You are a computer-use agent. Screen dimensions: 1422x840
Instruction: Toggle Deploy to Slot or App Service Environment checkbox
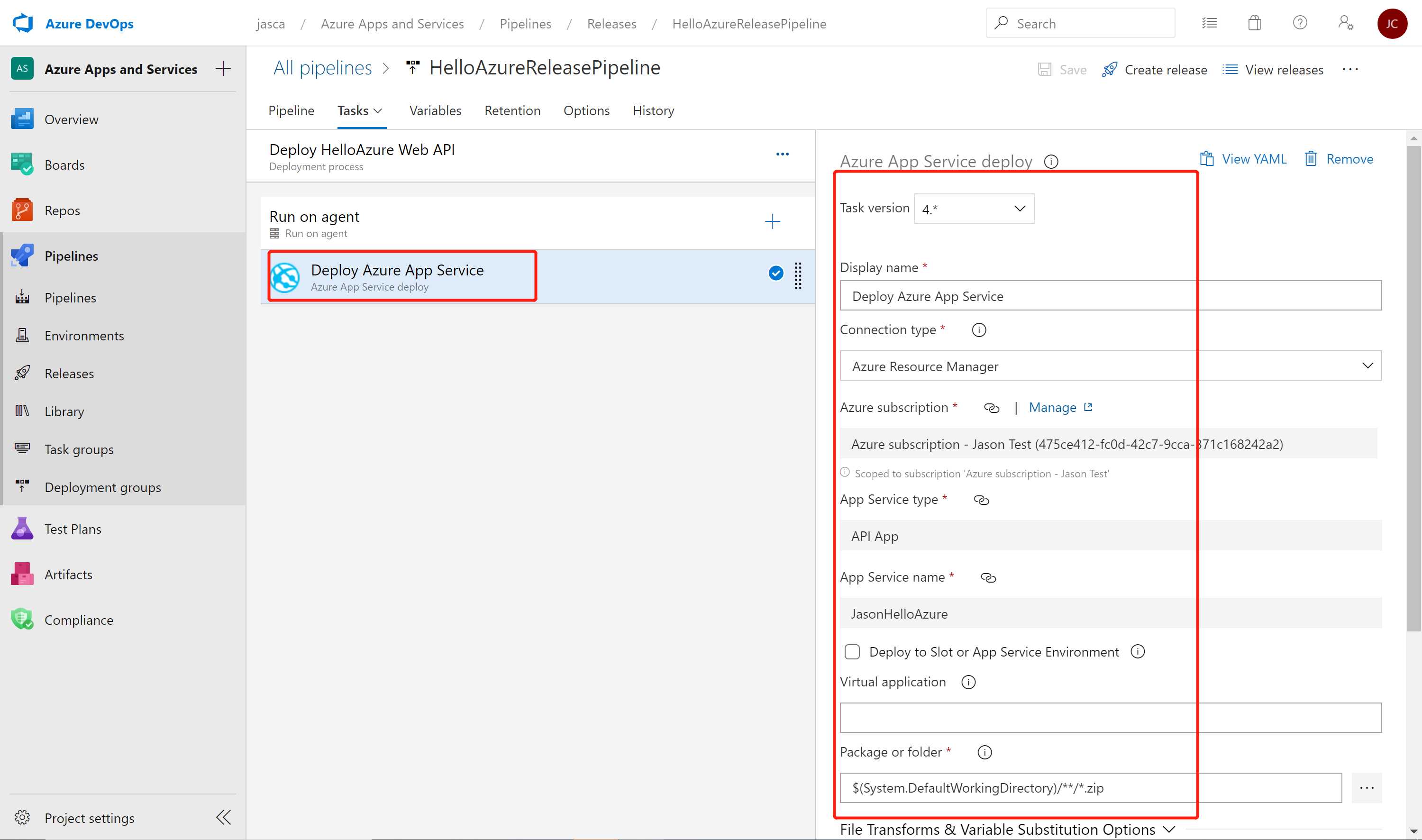852,651
